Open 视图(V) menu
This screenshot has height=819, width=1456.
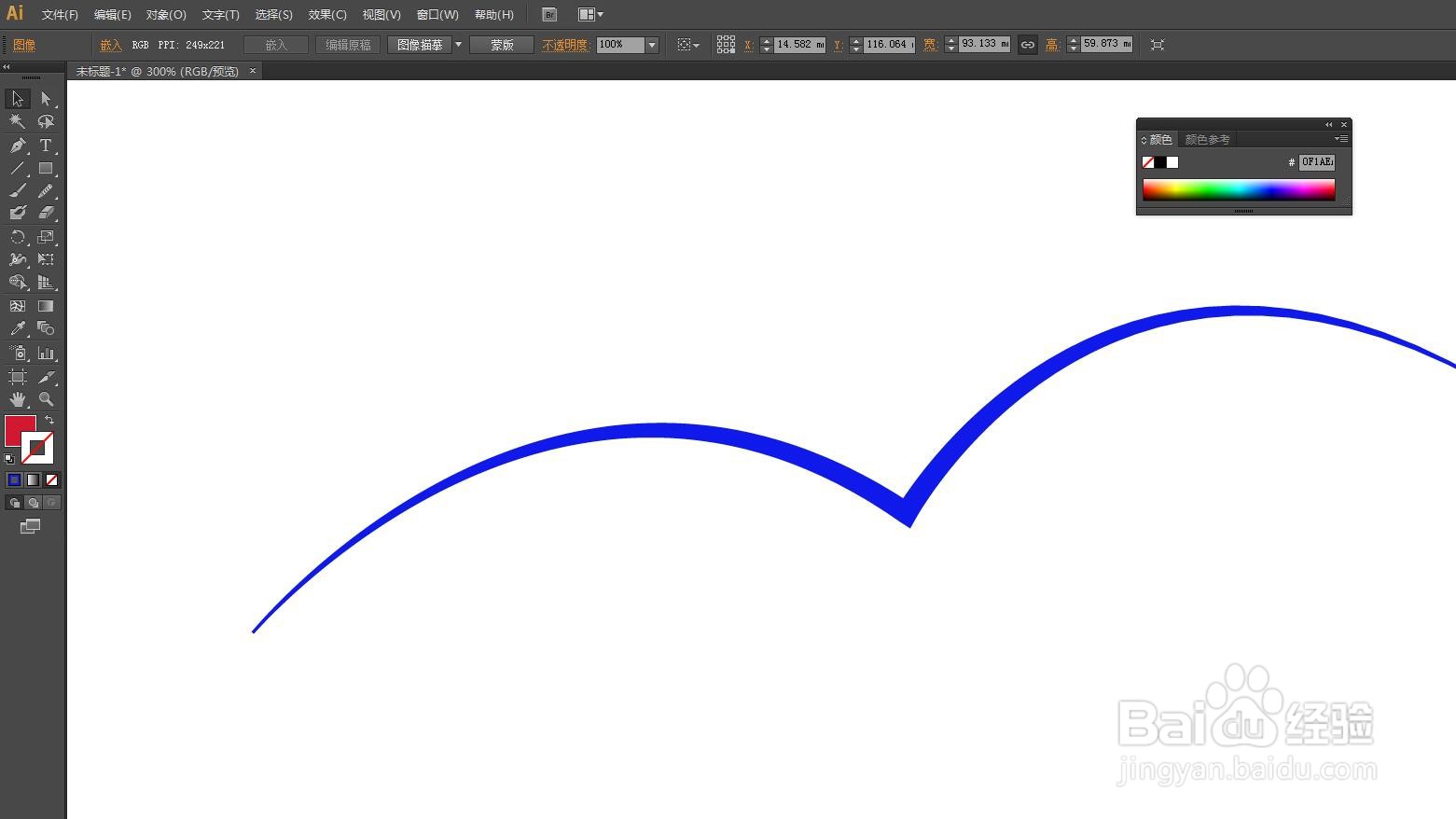click(381, 15)
